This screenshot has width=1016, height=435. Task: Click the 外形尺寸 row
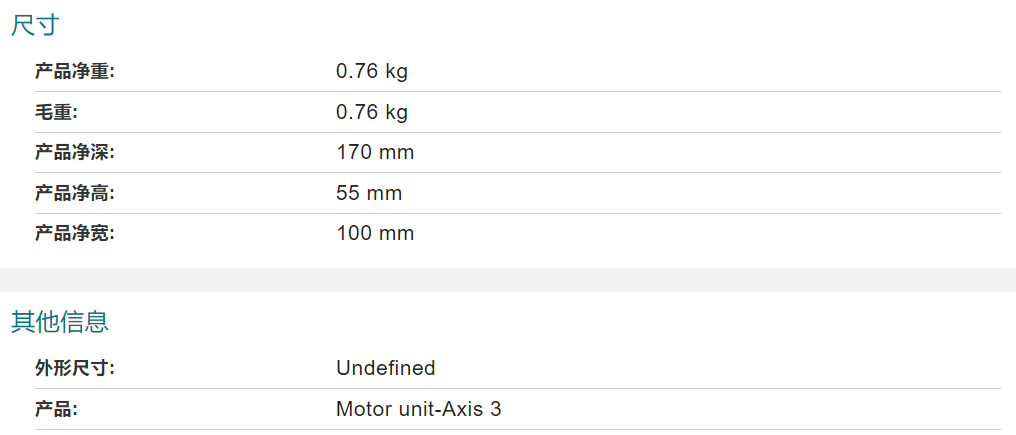coord(518,368)
